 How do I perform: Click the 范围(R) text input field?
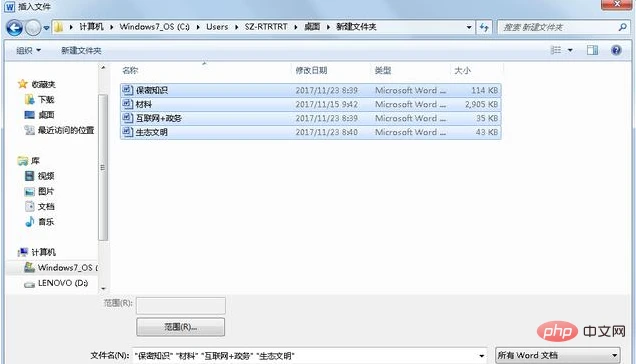point(181,305)
